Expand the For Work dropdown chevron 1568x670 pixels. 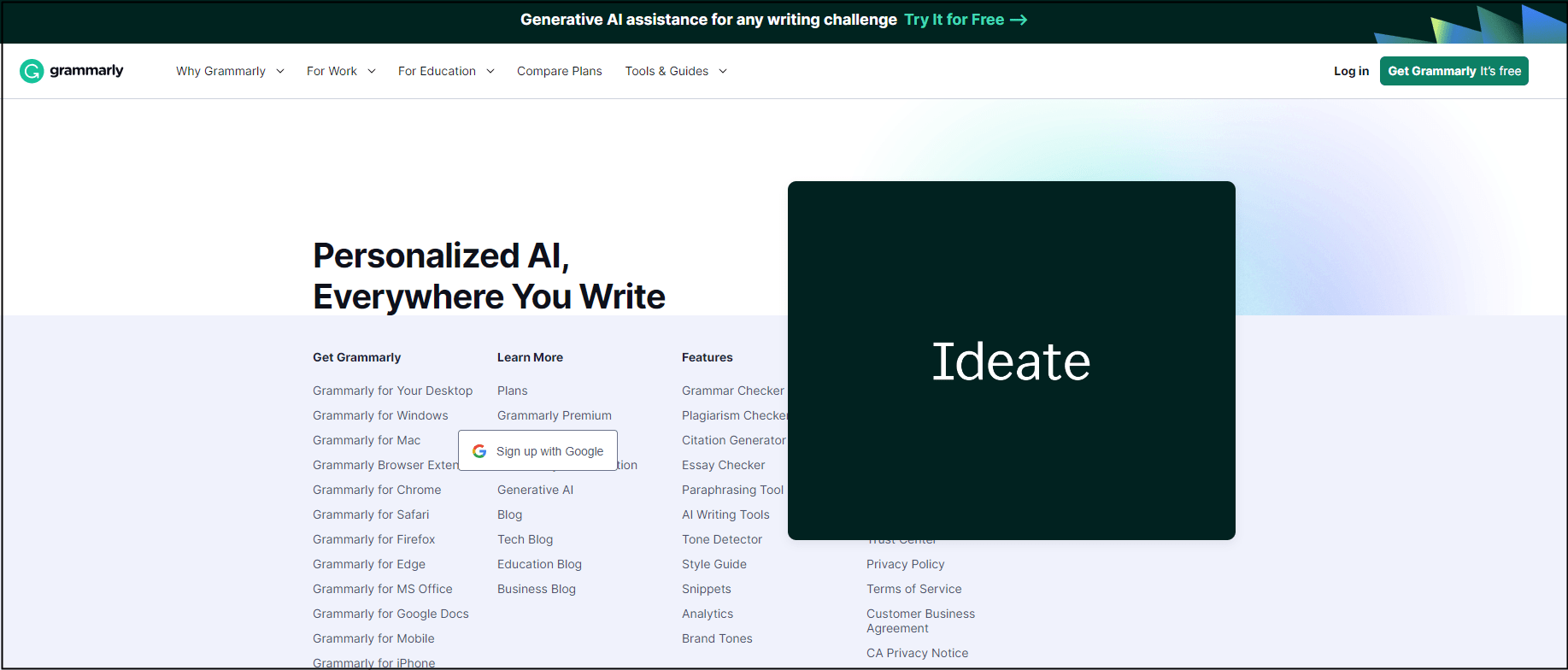tap(371, 71)
